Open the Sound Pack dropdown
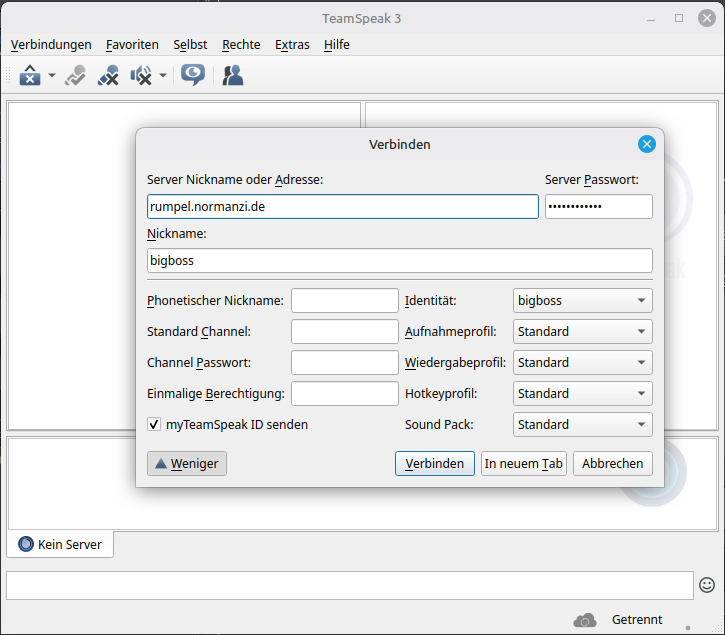Screen dimensions: 725x635 click(582, 424)
